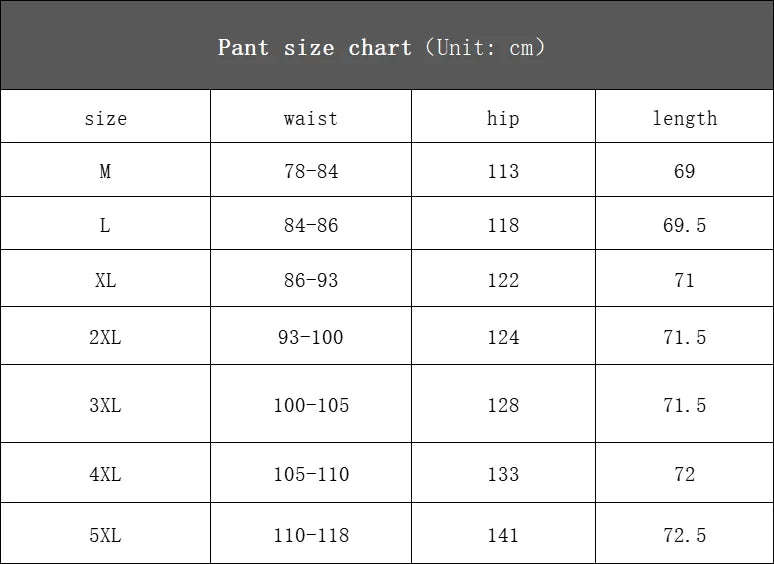Click the "Pant size chart" title banner
This screenshot has height=564, width=774.
[x=381, y=47]
